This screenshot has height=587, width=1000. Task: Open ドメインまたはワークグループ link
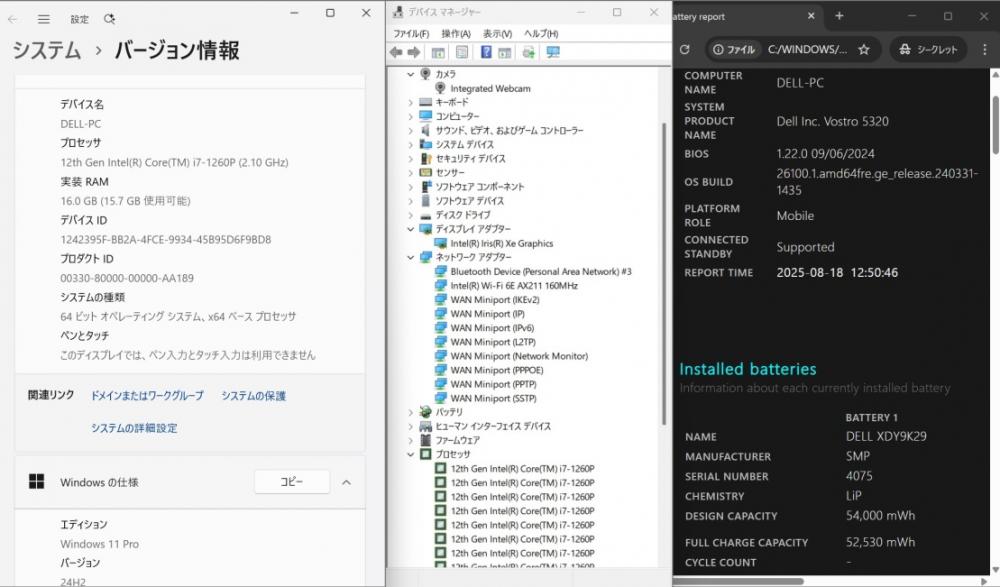(x=147, y=396)
